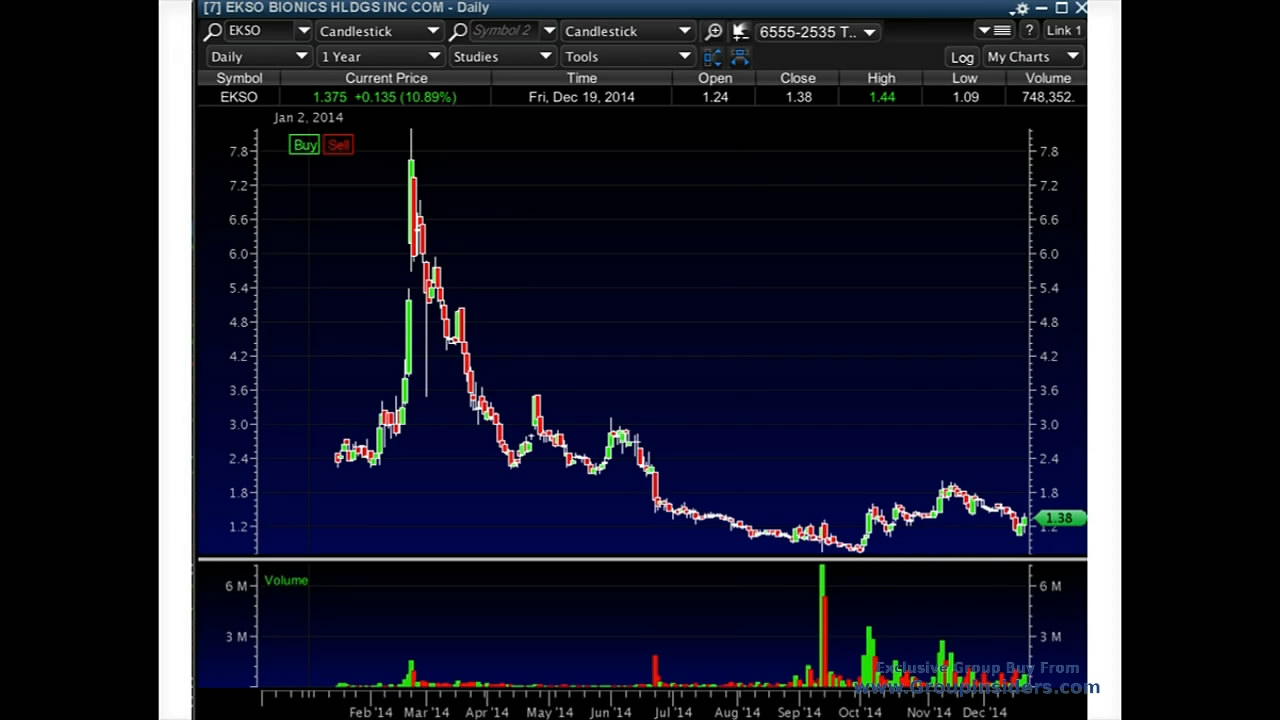
Task: Click the Symbol 2 search magnifier icon
Action: [x=458, y=31]
